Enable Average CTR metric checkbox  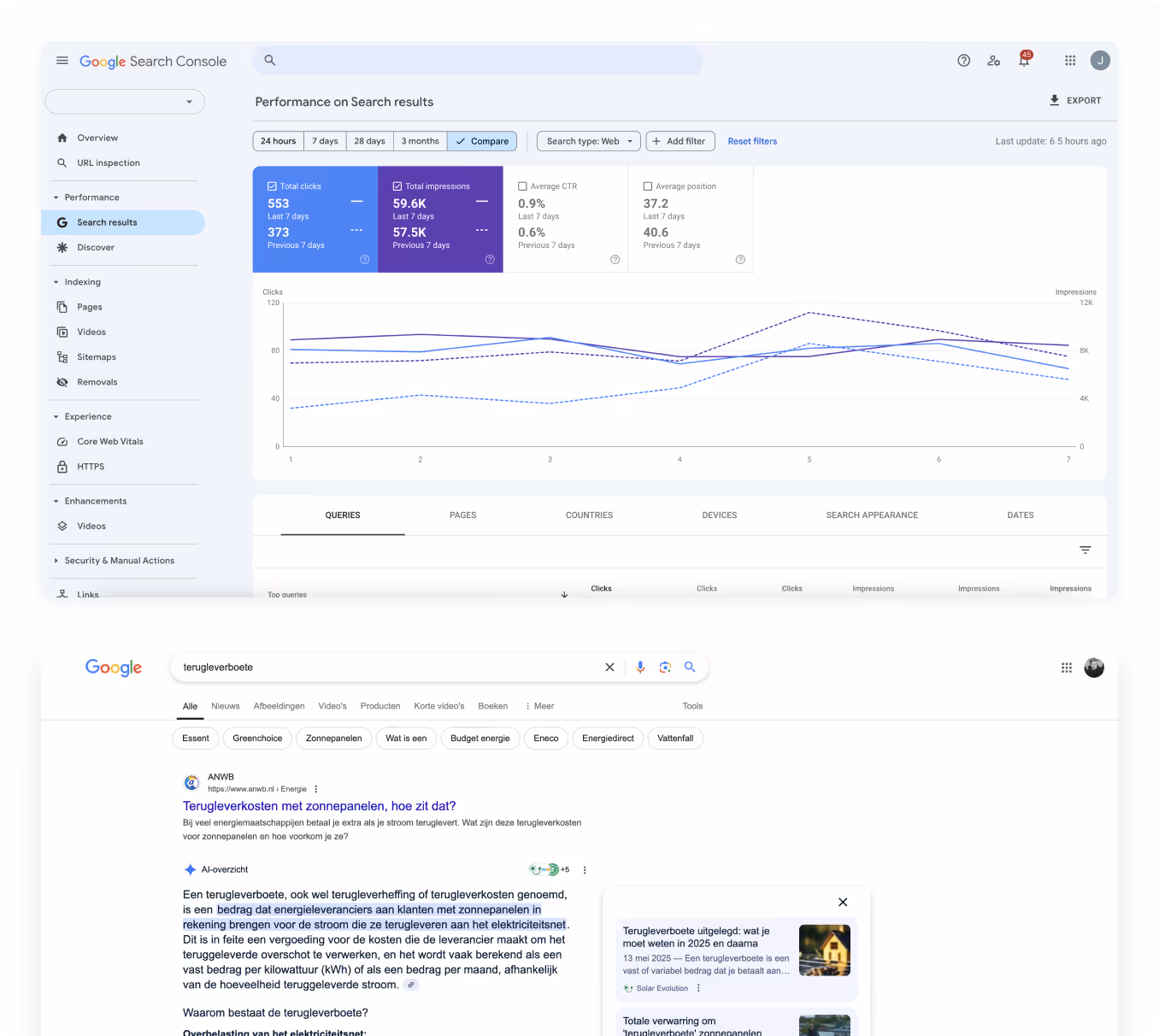[522, 186]
